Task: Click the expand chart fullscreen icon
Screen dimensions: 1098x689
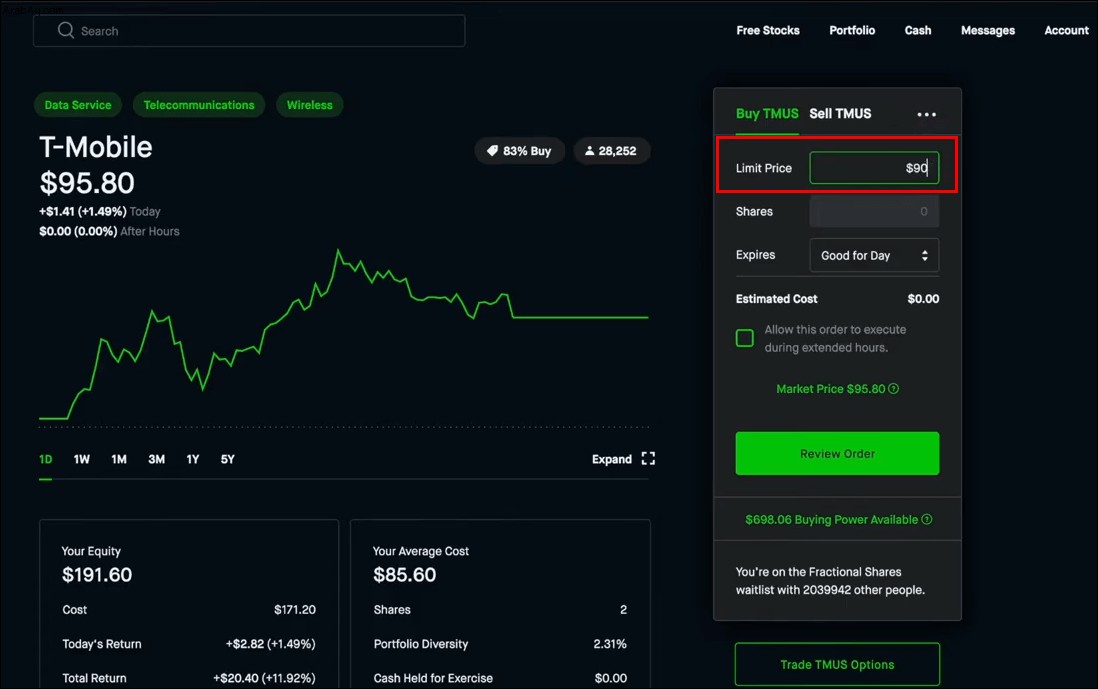Action: 648,459
